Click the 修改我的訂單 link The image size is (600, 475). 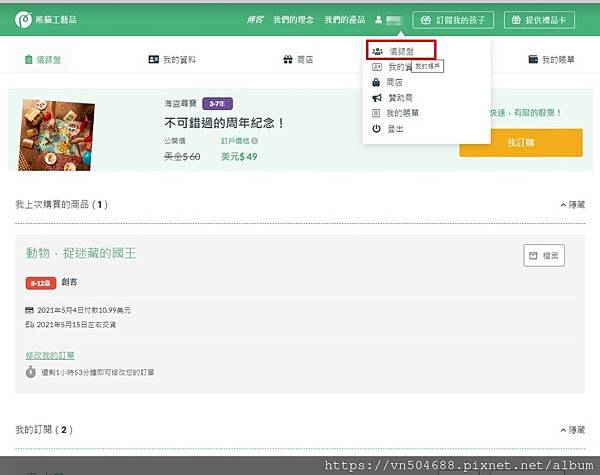[x=50, y=356]
